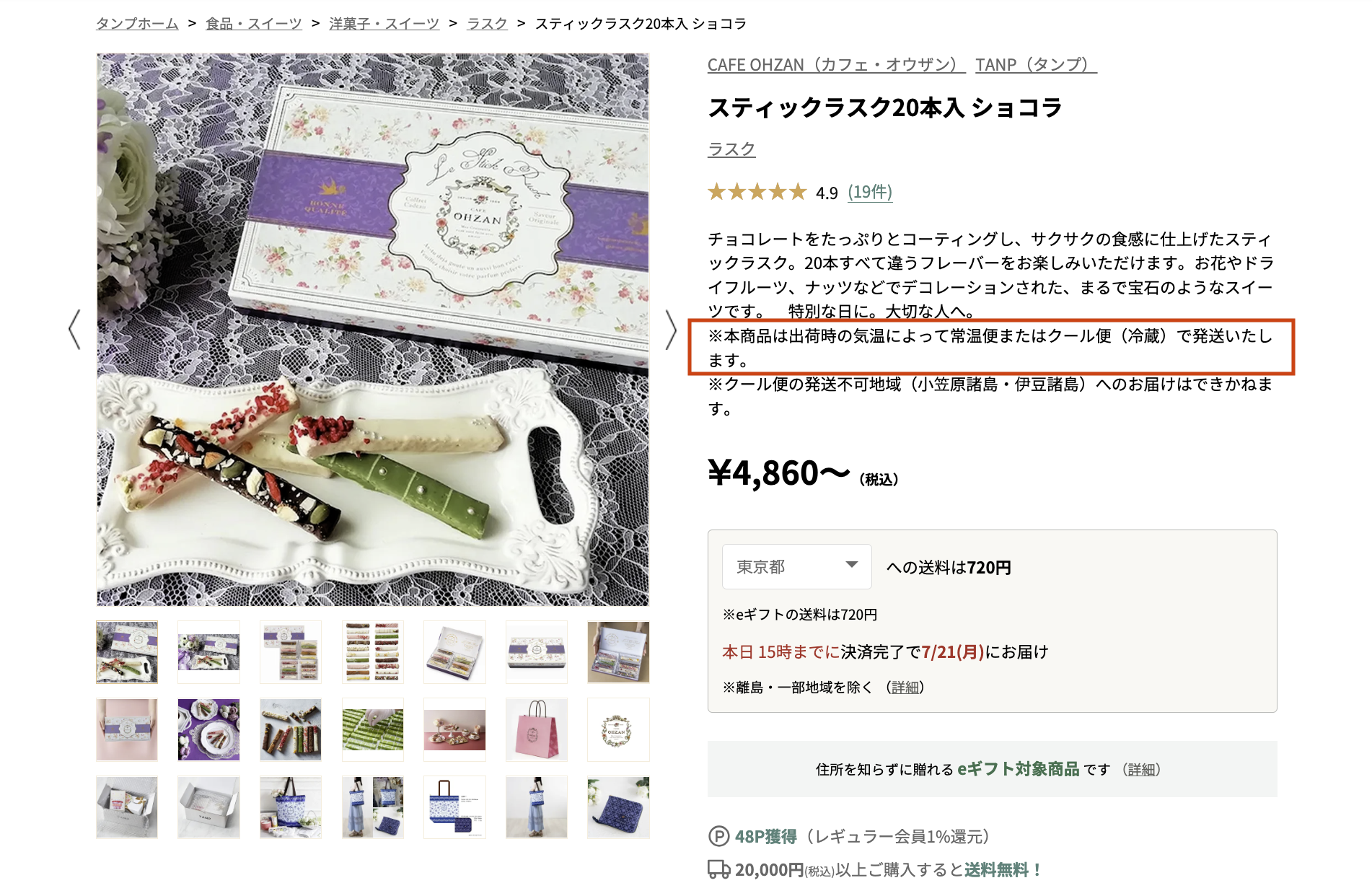Open delivery exceptions 詳細 link

pyautogui.click(x=905, y=688)
